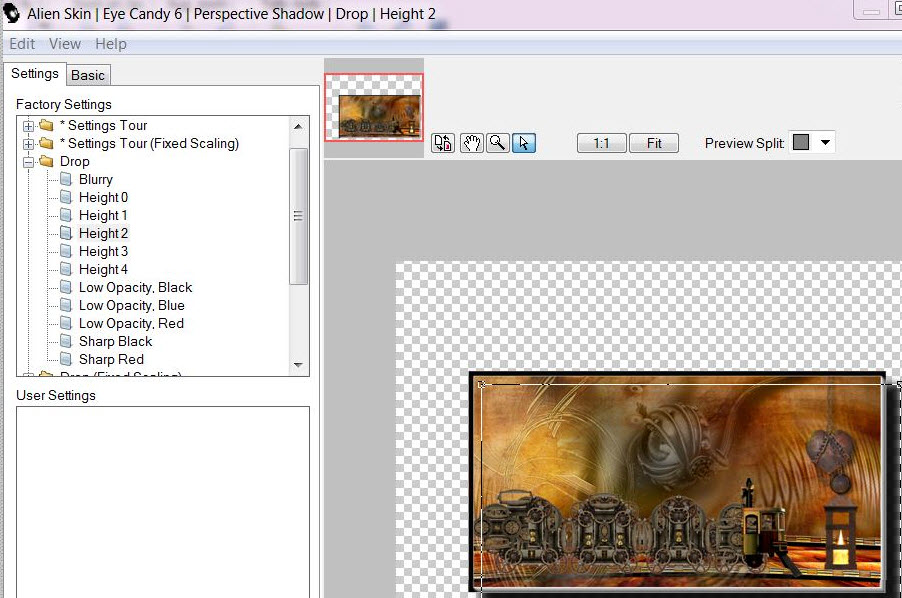The height and width of the screenshot is (598, 902).
Task: Expand the Settings Tour (Fixed Scaling) folder
Action: (x=28, y=144)
